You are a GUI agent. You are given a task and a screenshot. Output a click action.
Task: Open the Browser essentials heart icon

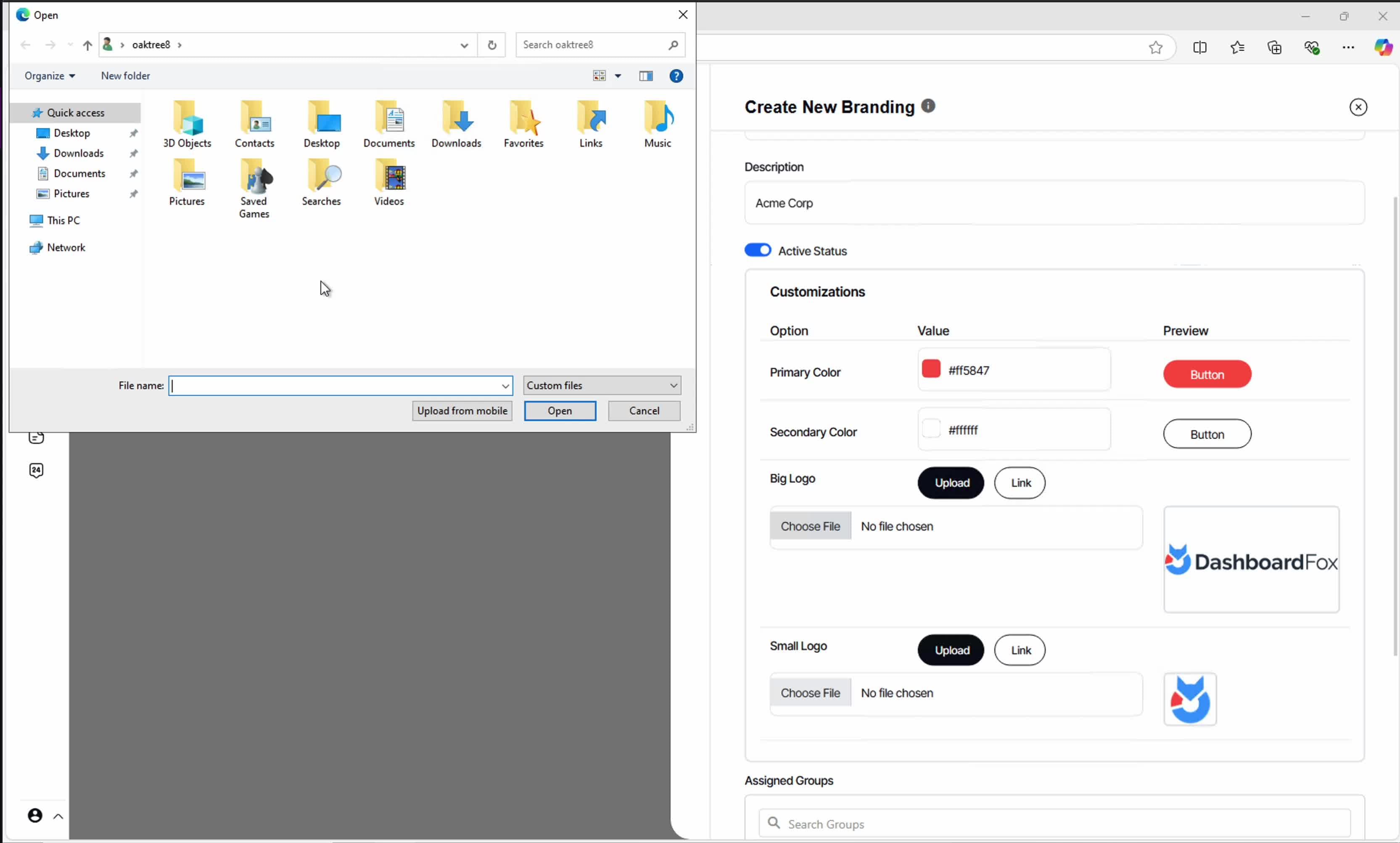(x=1311, y=48)
